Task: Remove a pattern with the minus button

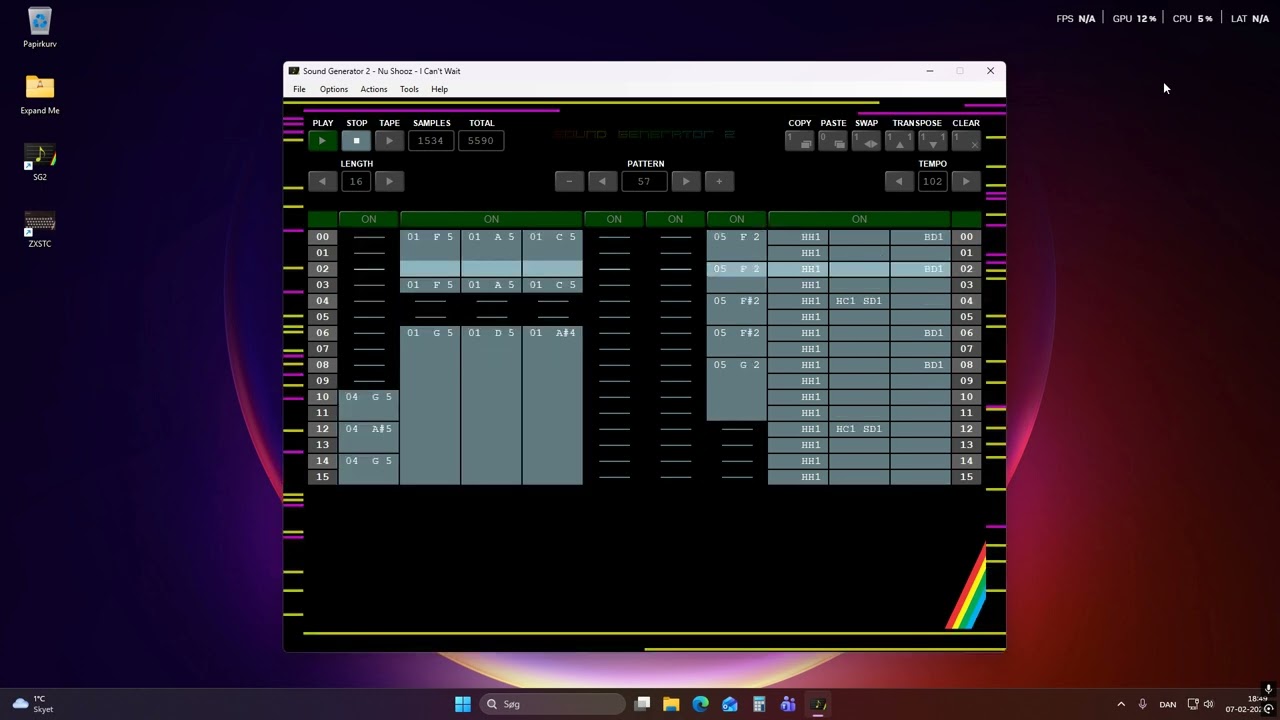Action: [x=569, y=181]
